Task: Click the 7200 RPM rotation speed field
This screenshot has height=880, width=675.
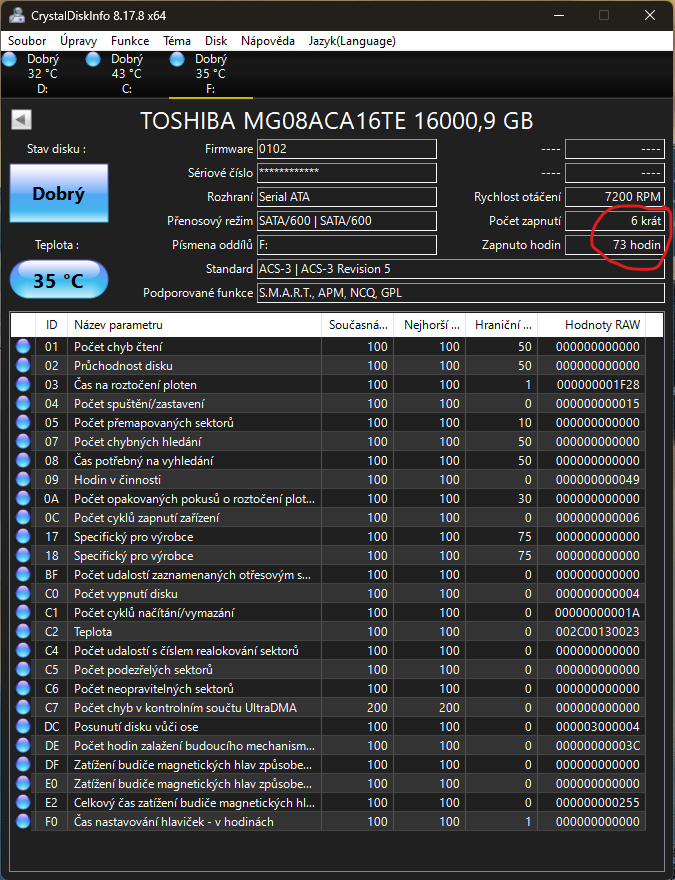Action: point(615,197)
